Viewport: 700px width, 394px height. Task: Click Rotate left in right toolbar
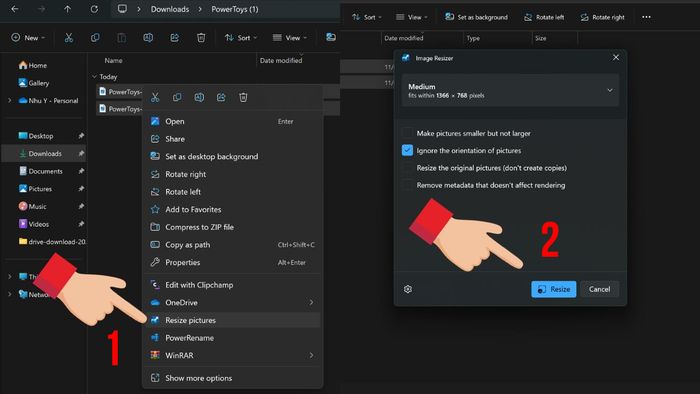tap(544, 17)
